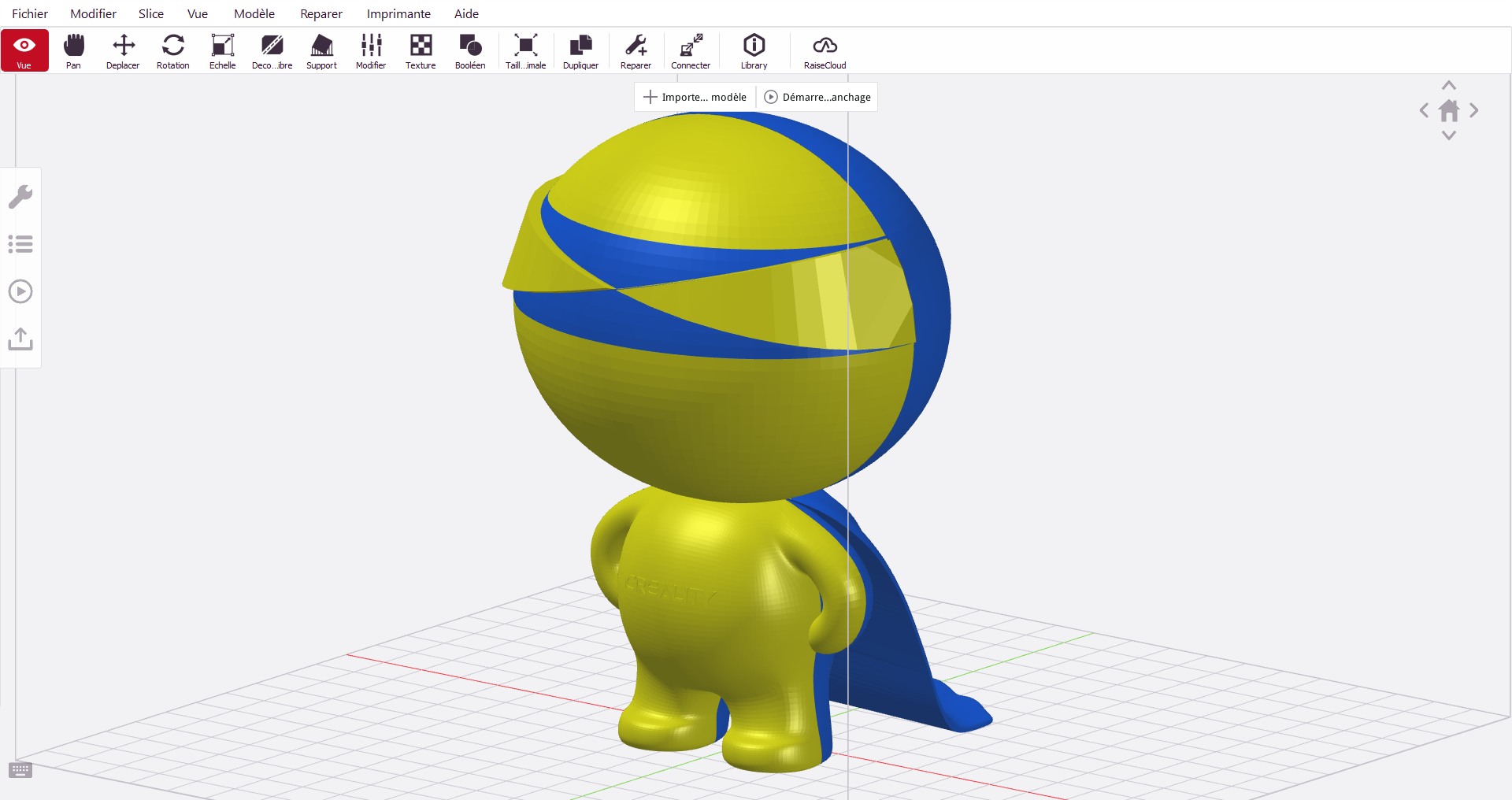Viewport: 1512px width, 800px height.
Task: Open the Support tool
Action: coord(321,51)
